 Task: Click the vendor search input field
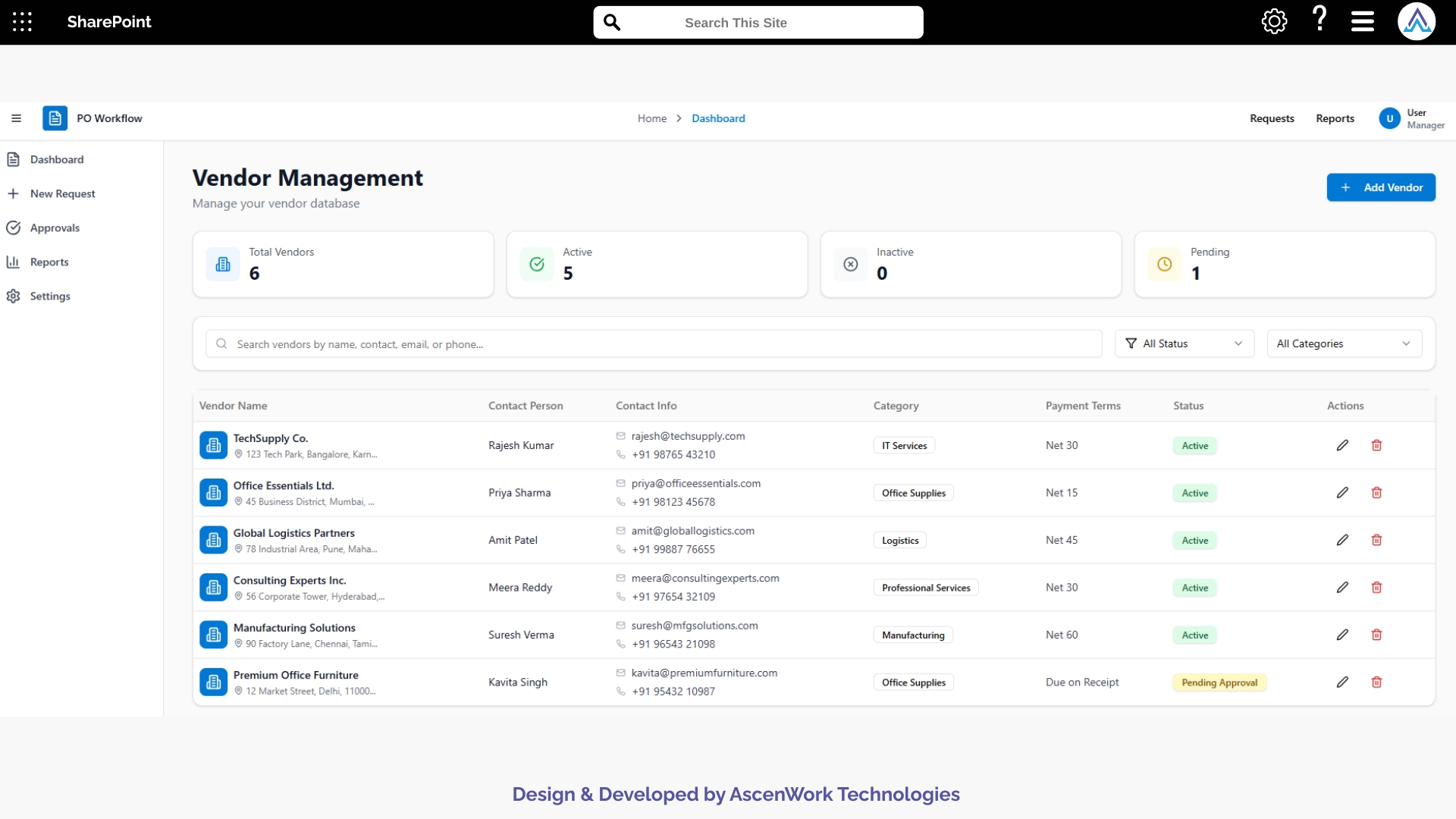point(654,344)
